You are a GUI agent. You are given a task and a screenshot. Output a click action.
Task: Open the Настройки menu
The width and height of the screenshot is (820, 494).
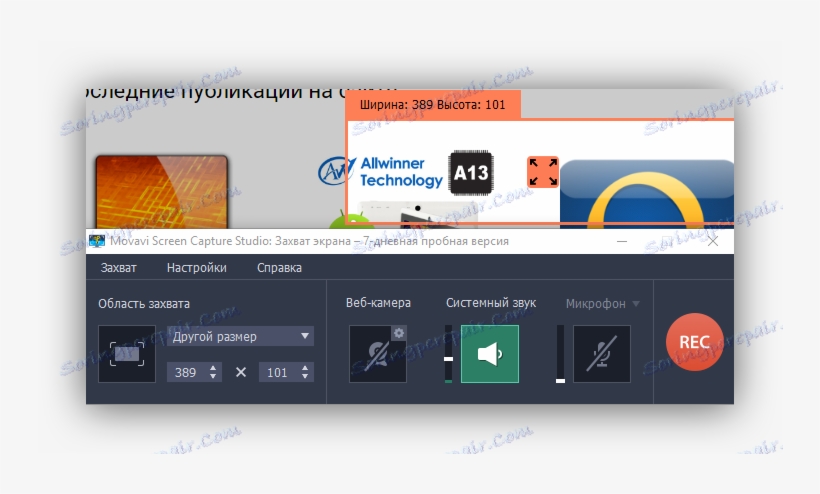[197, 268]
